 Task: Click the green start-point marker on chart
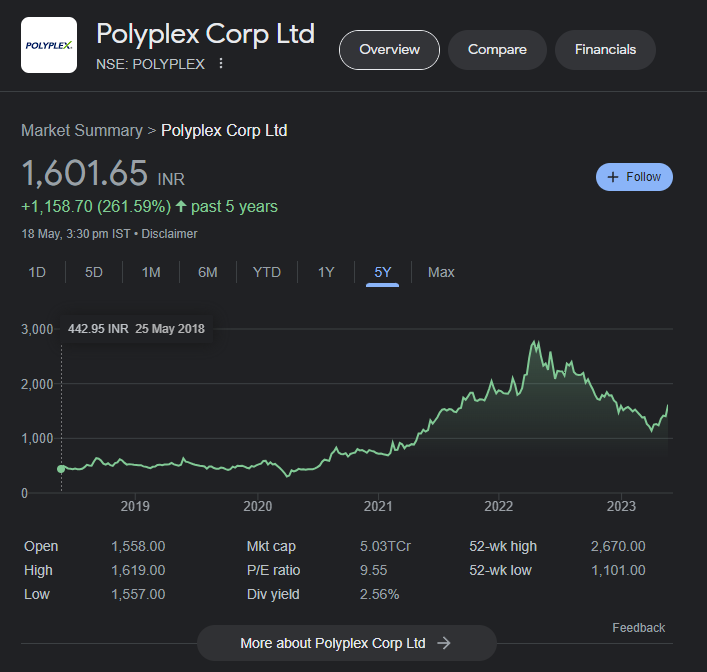coord(61,468)
